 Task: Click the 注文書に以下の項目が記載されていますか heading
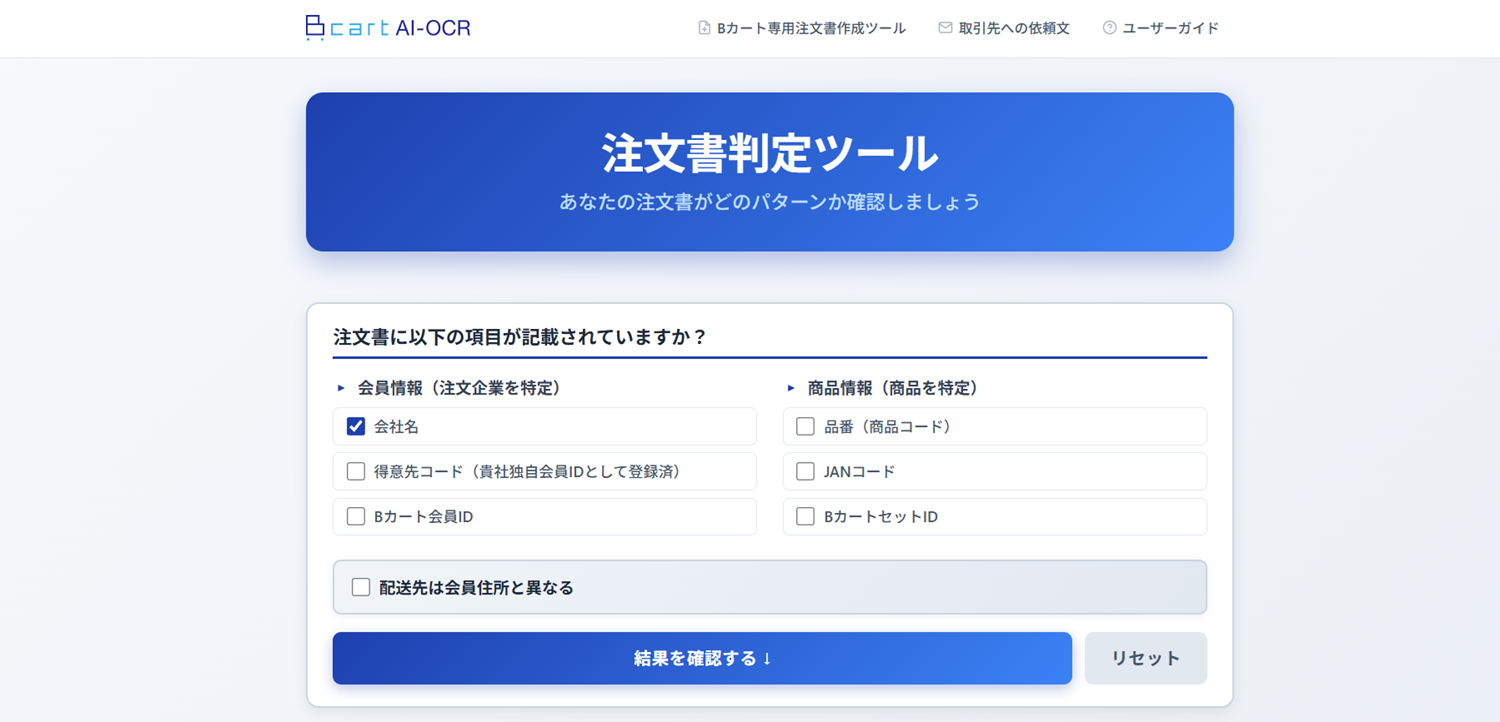[520, 337]
